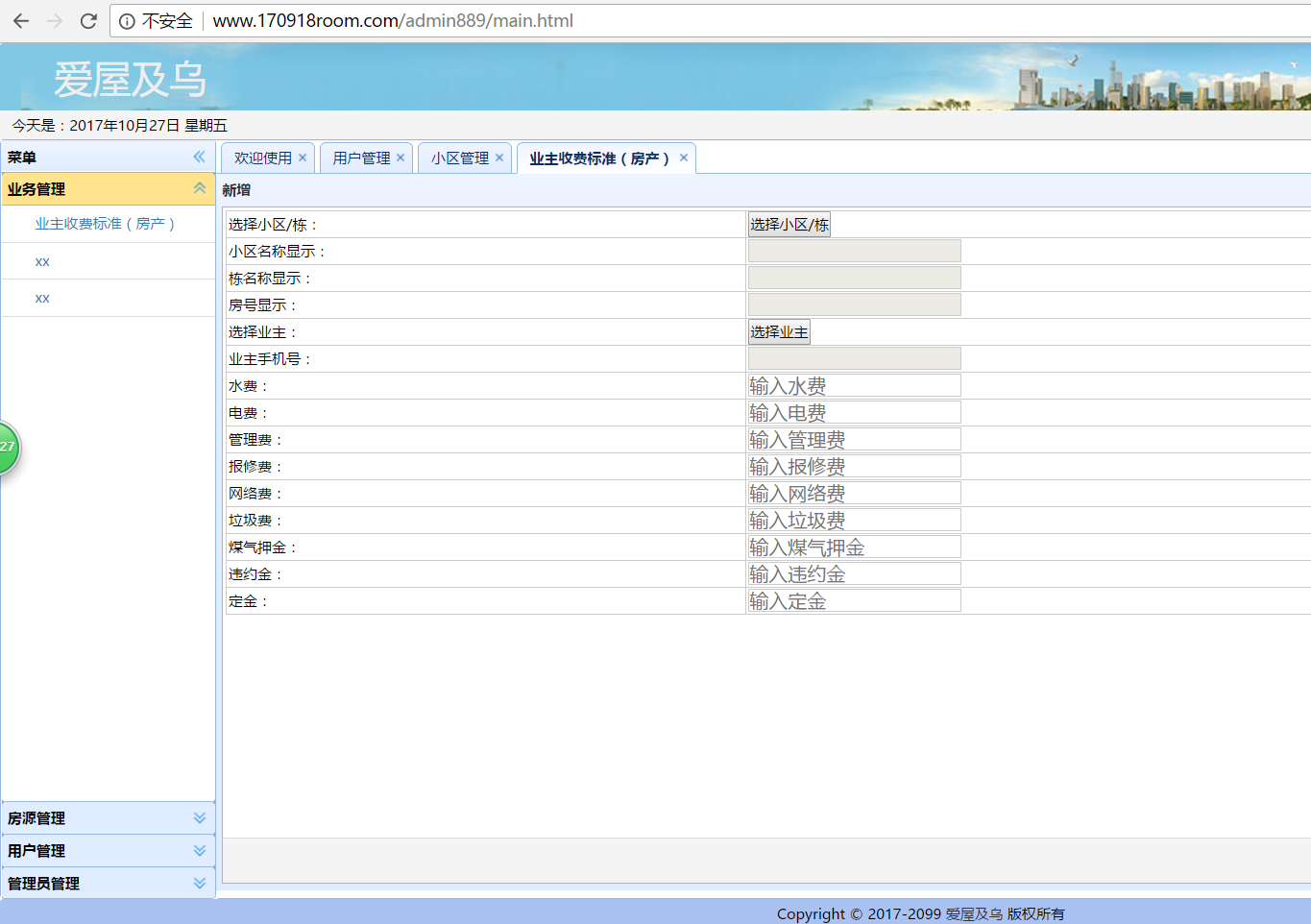
Task: Click the 业主手机号 read-only field
Action: (854, 359)
